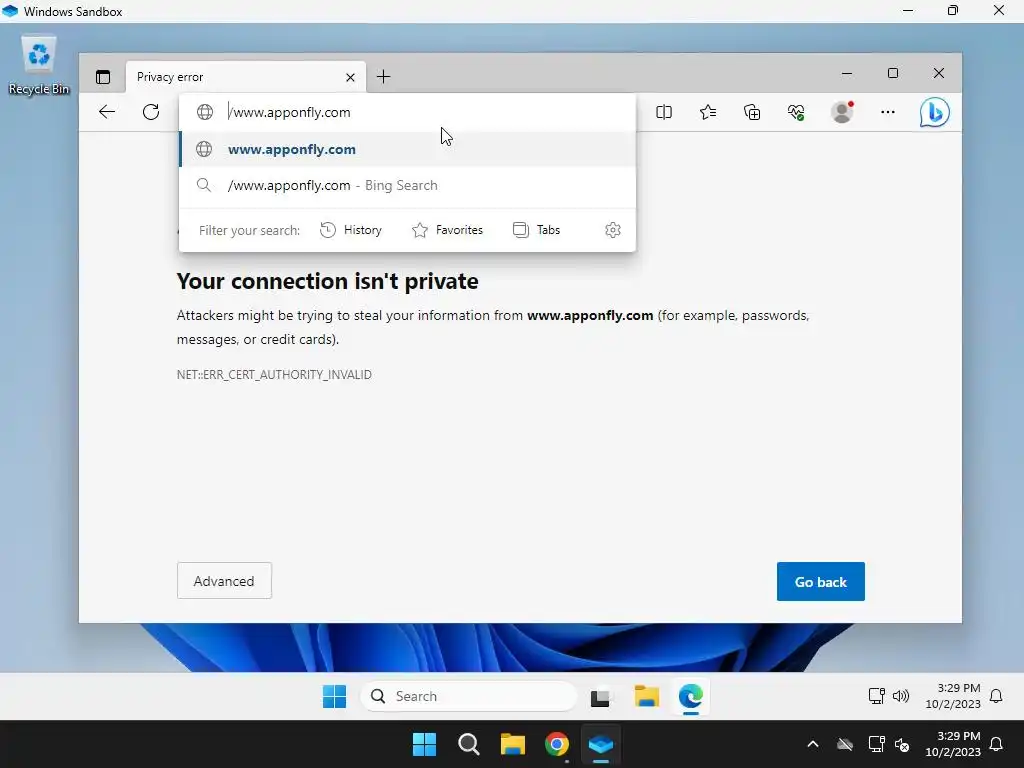This screenshot has height=768, width=1024.
Task: Close the Privacy error tab
Action: (x=350, y=77)
